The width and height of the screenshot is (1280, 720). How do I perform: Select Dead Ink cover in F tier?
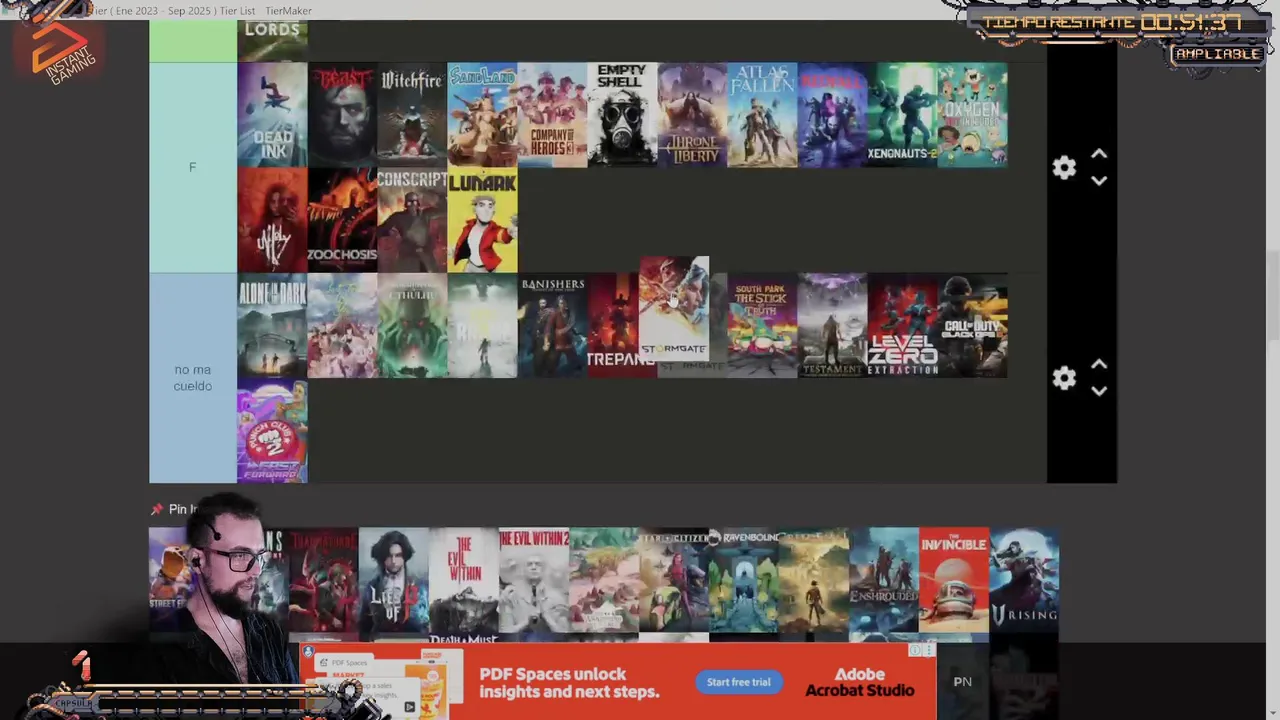[272, 115]
